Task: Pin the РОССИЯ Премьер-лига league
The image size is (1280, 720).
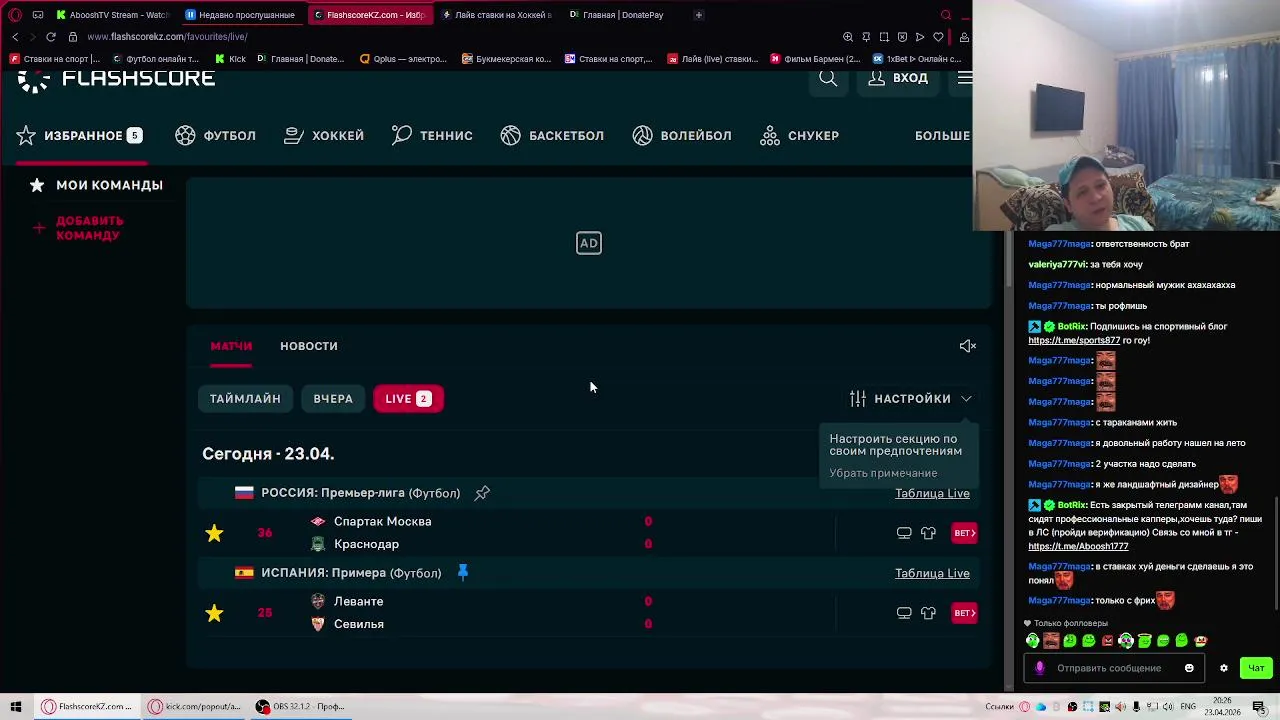Action: pyautogui.click(x=482, y=493)
